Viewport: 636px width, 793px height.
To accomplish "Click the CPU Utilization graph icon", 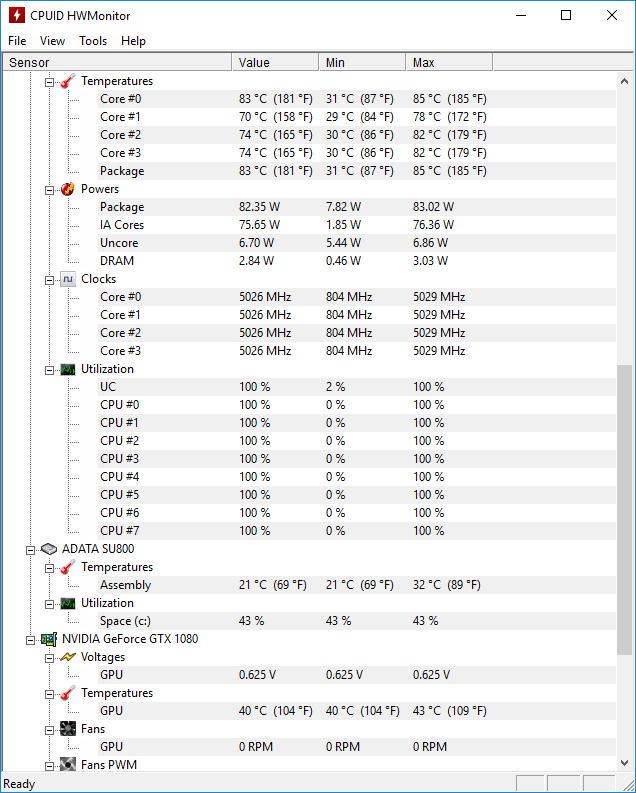I will 68,369.
